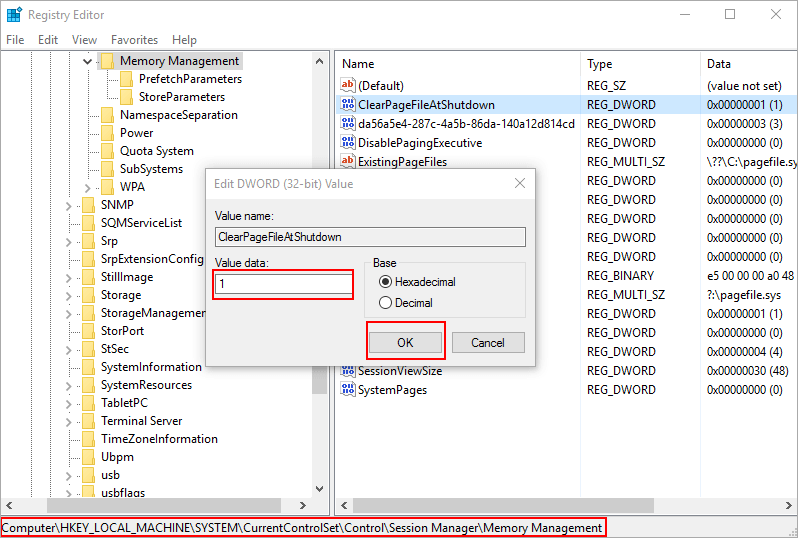Open the View menu

click(84, 40)
